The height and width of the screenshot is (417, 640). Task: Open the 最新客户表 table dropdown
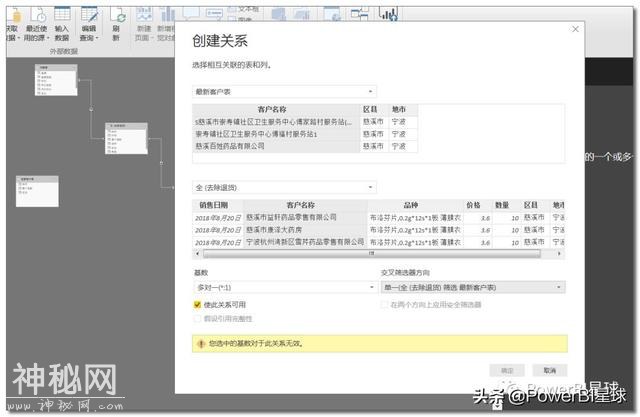click(284, 90)
